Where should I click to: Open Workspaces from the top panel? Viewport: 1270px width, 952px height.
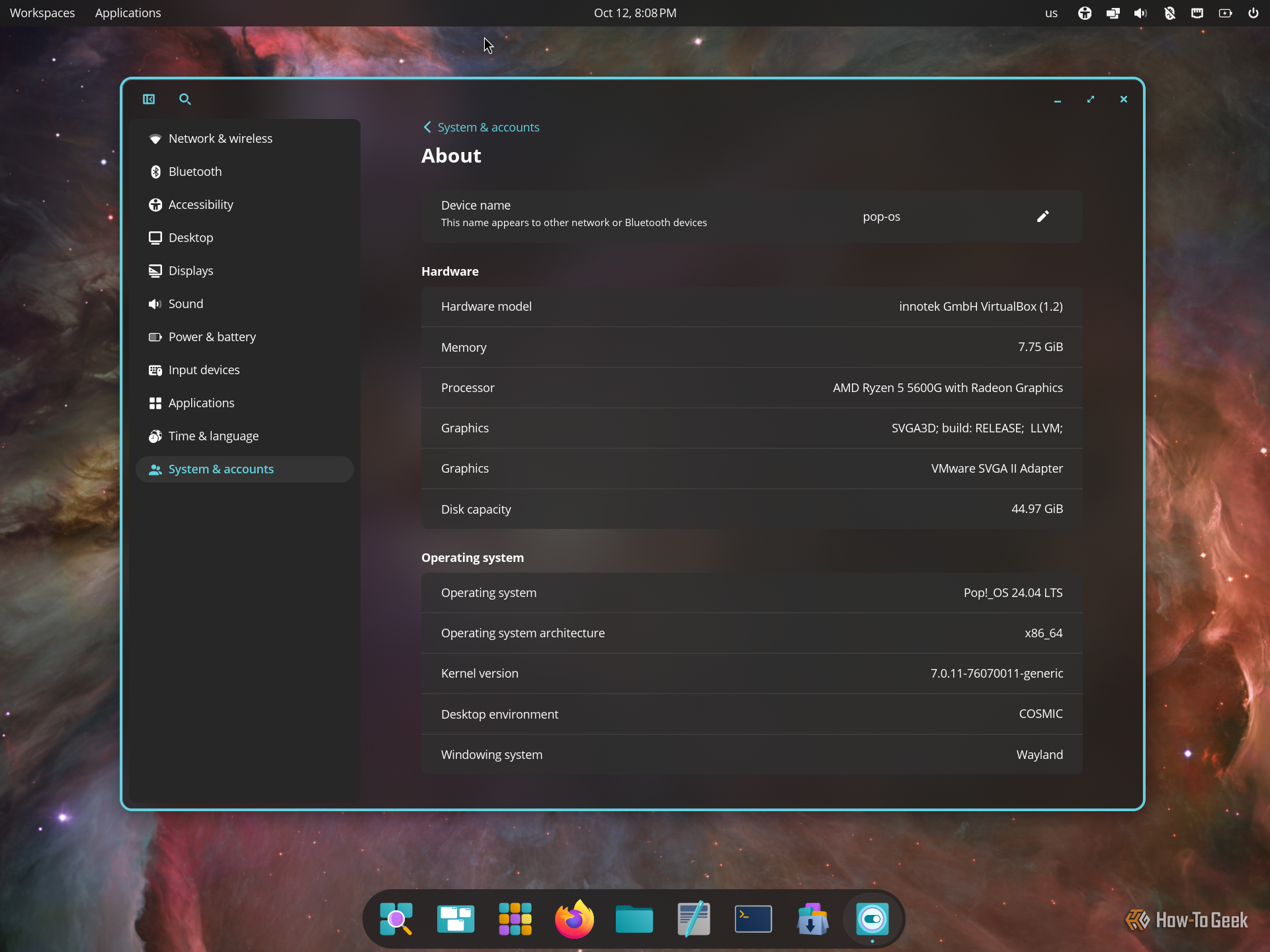click(42, 13)
